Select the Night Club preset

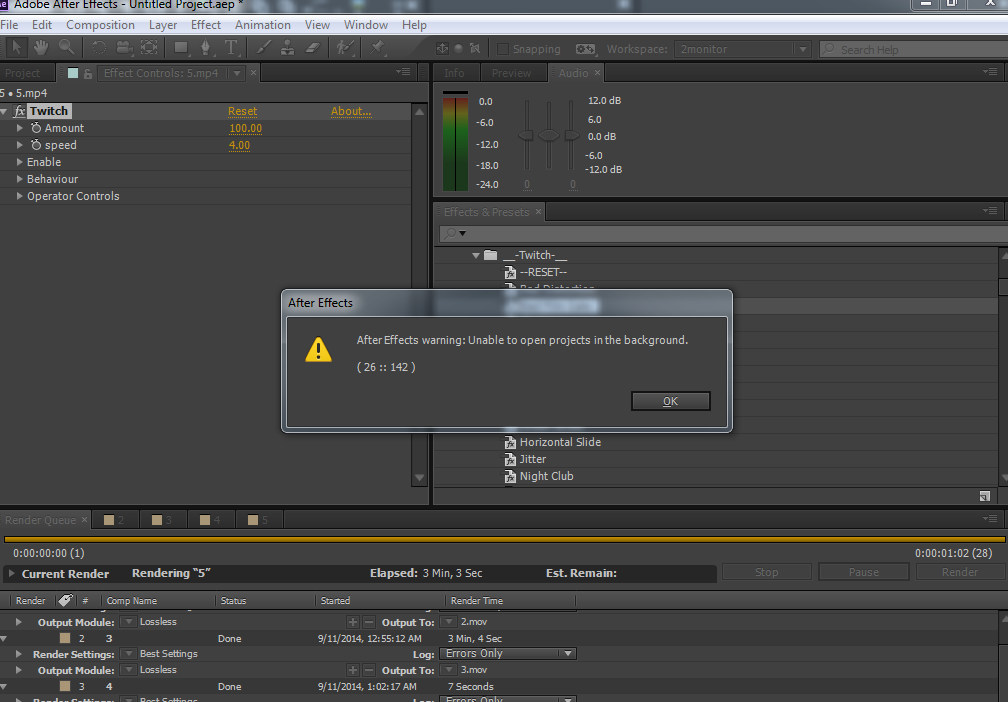(546, 476)
